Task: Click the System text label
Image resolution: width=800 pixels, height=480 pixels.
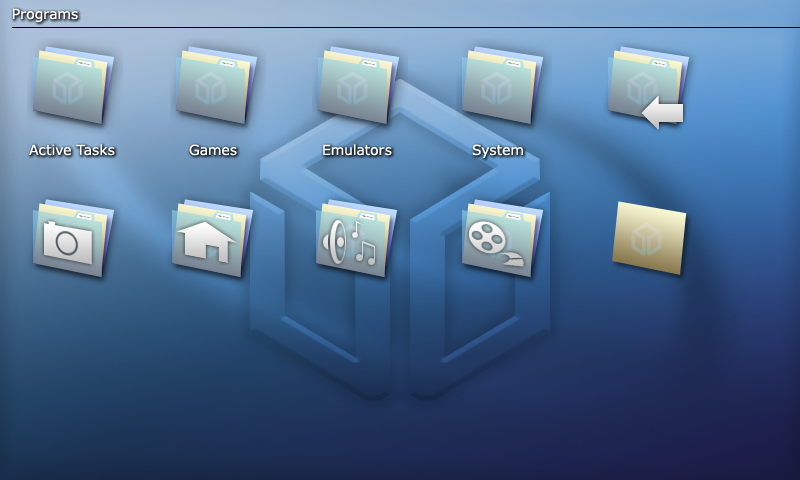Action: (x=498, y=150)
